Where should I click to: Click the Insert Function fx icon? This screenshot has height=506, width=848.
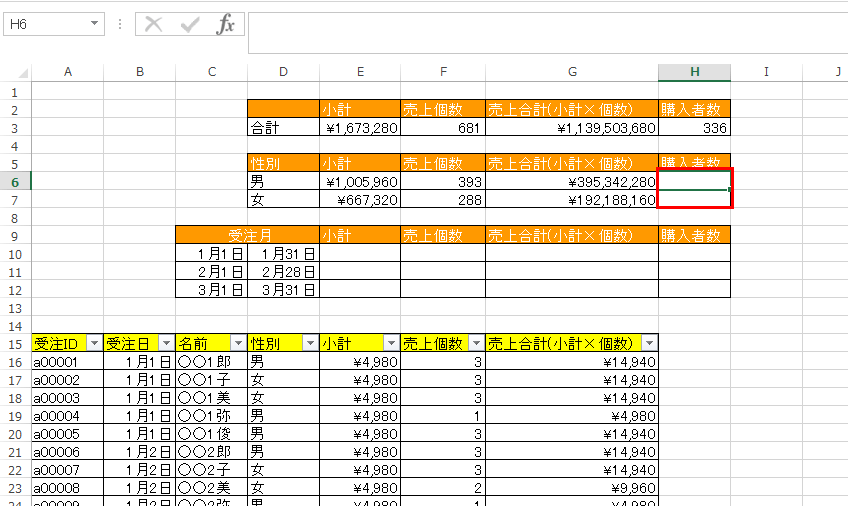click(x=226, y=24)
